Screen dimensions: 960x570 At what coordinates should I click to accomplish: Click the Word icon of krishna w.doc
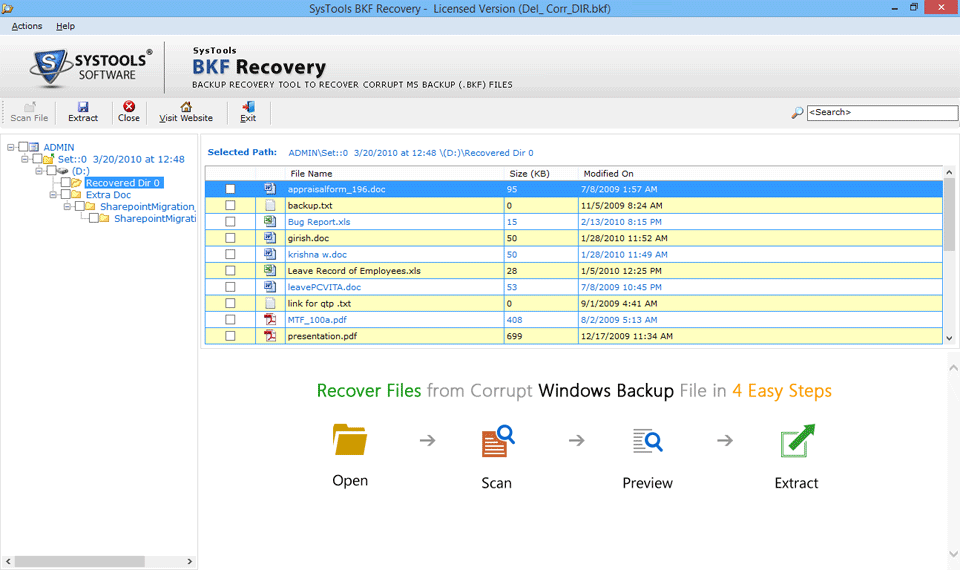point(270,254)
